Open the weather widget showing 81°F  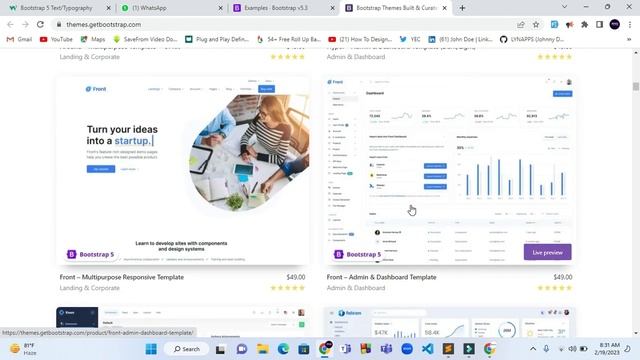point(23,349)
